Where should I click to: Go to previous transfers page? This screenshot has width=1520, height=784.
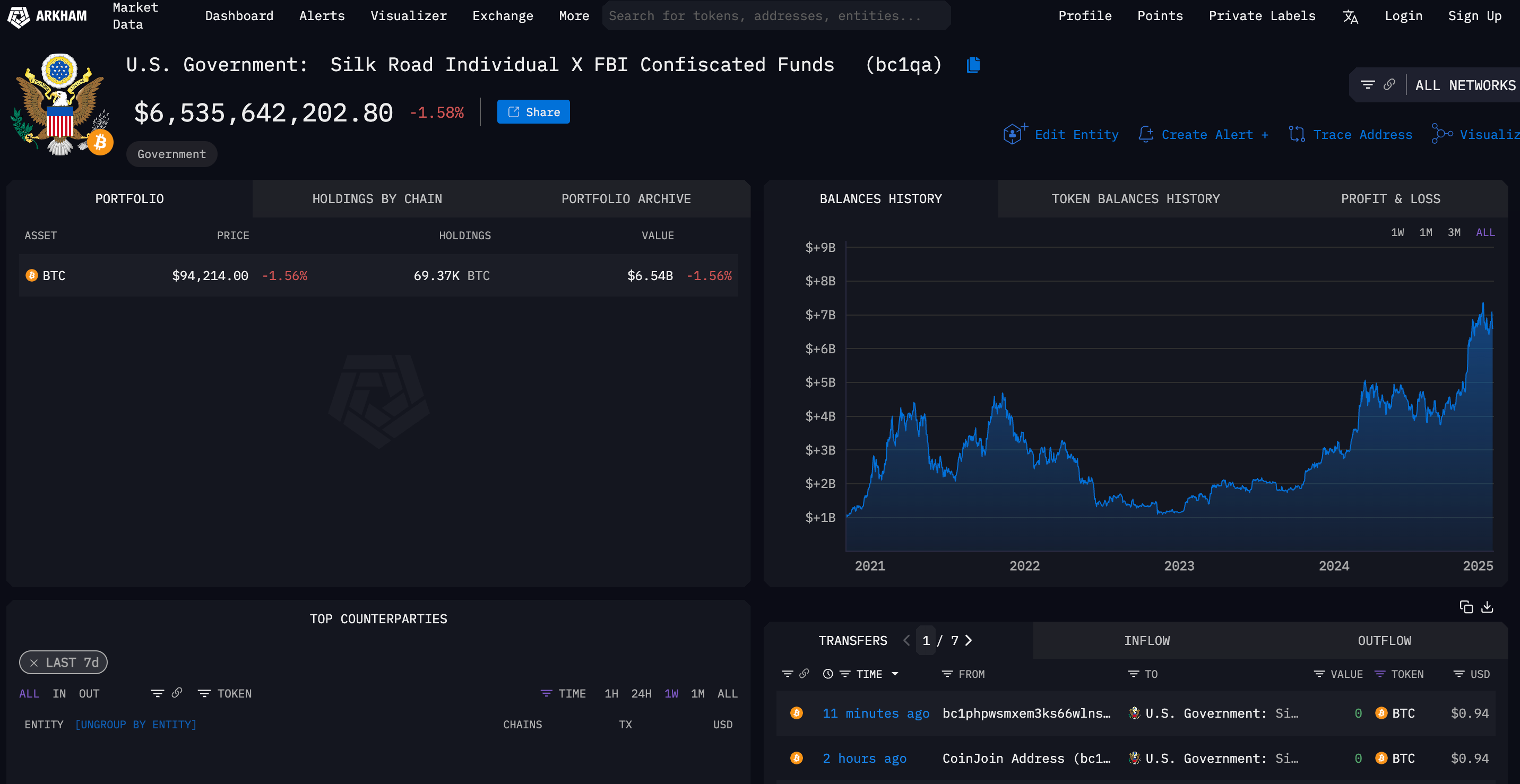tap(906, 641)
